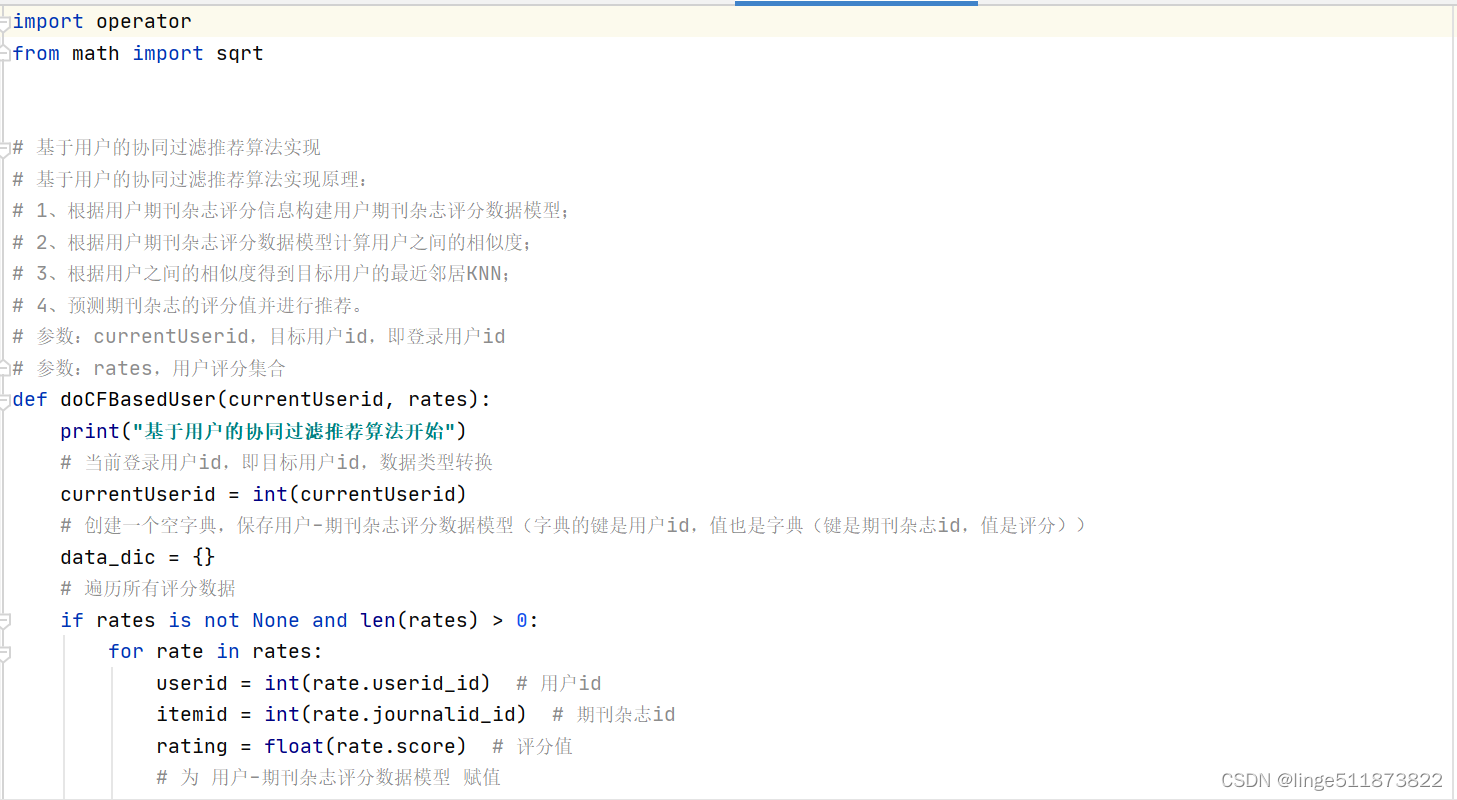Click comment '# 4、预测期刊杂志的评分值并进行推荐。'
This screenshot has width=1457, height=800.
(189, 305)
